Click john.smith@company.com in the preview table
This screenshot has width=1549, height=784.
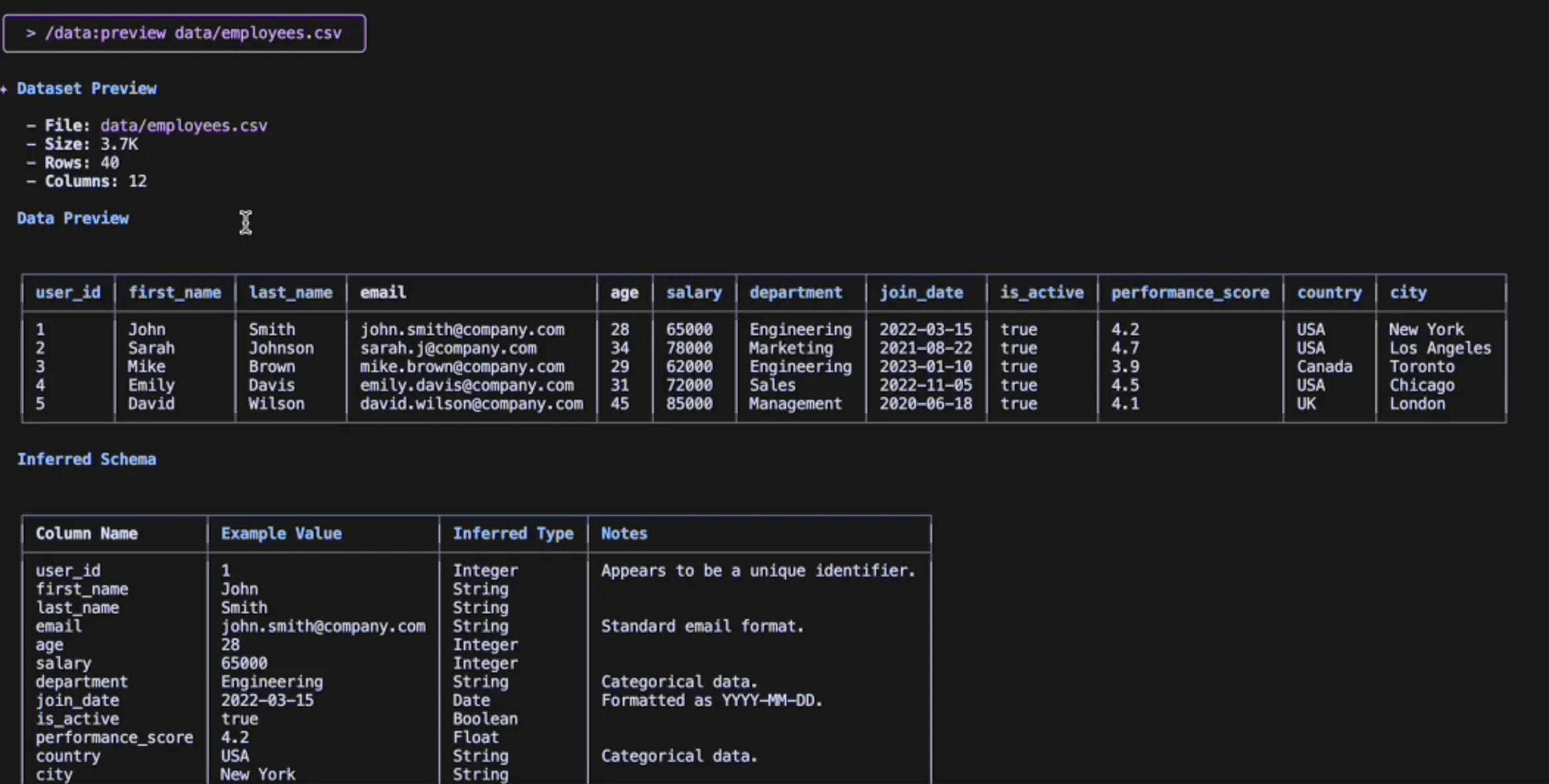[462, 330]
